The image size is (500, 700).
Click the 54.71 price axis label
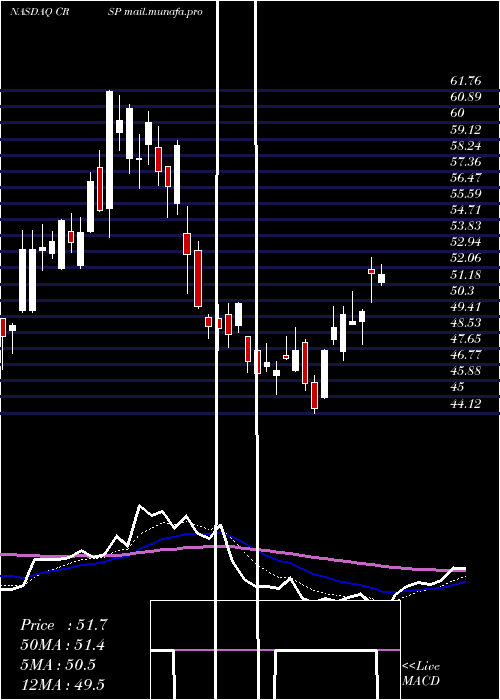point(466,210)
